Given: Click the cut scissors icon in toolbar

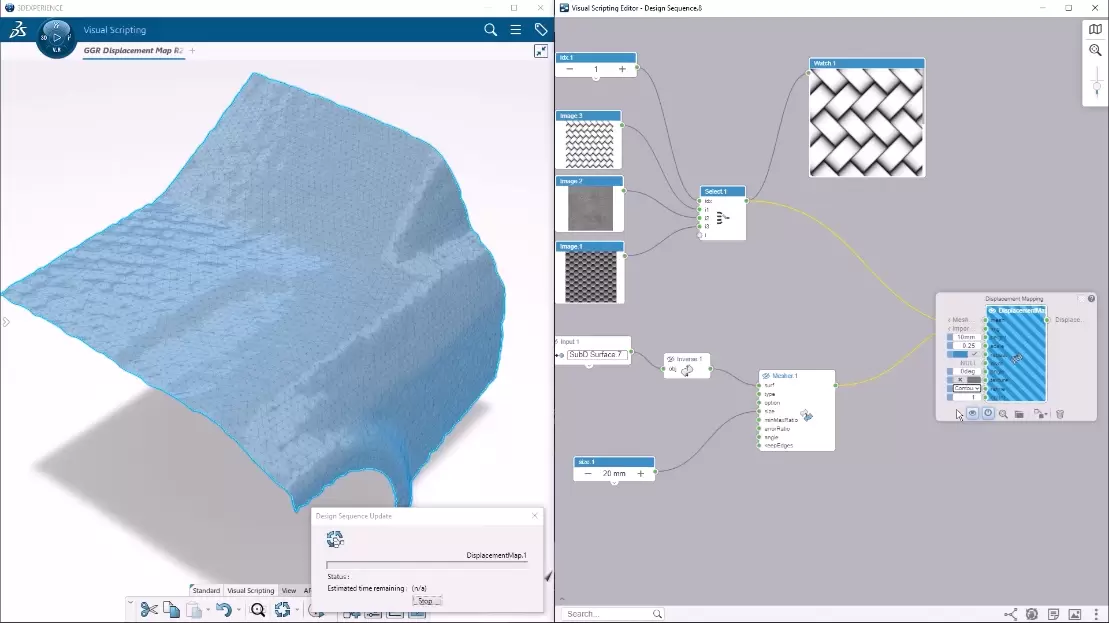Looking at the screenshot, I should (x=149, y=609).
